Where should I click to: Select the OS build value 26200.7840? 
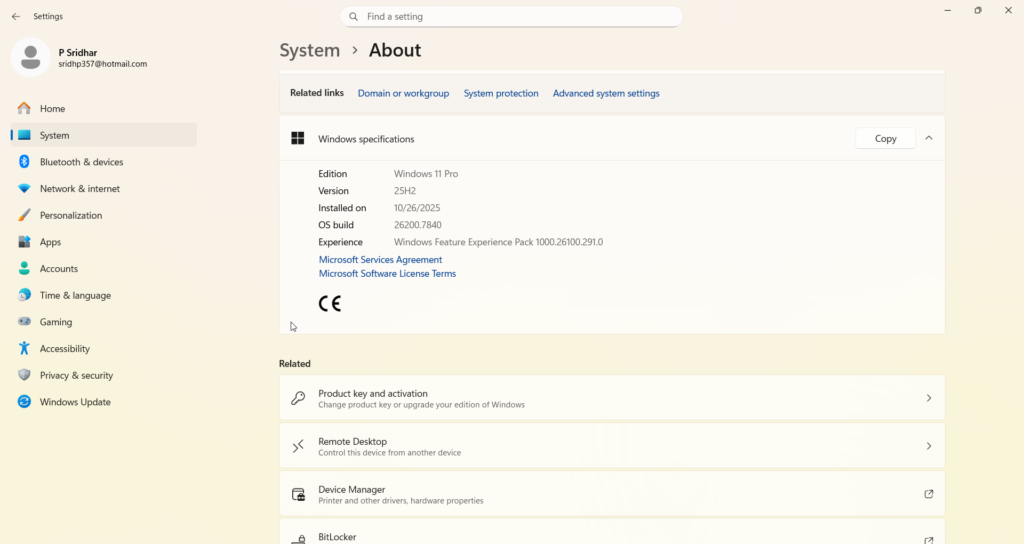(417, 225)
